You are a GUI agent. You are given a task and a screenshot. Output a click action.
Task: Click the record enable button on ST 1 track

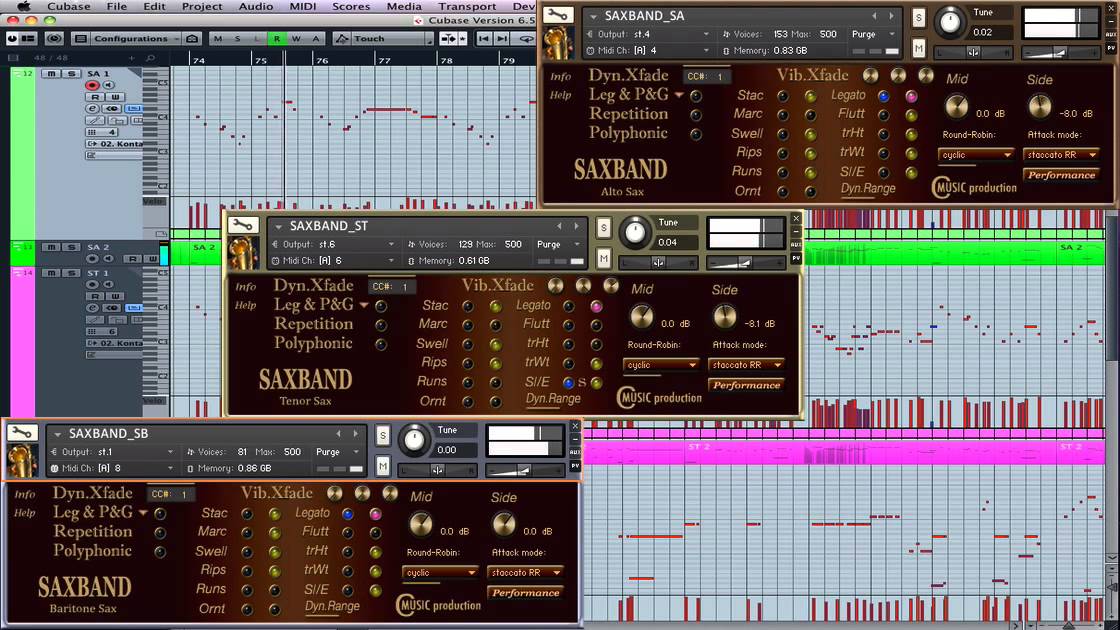pyautogui.click(x=92, y=284)
